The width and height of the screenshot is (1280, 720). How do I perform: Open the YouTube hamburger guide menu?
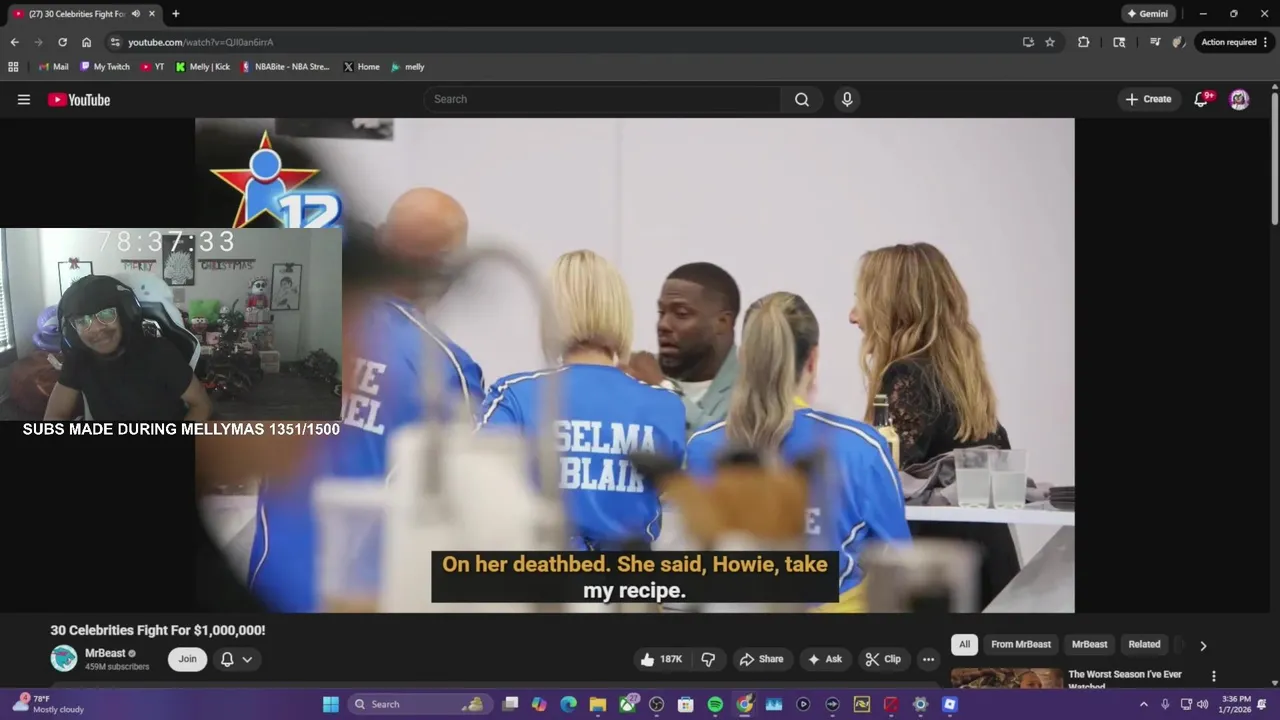24,99
